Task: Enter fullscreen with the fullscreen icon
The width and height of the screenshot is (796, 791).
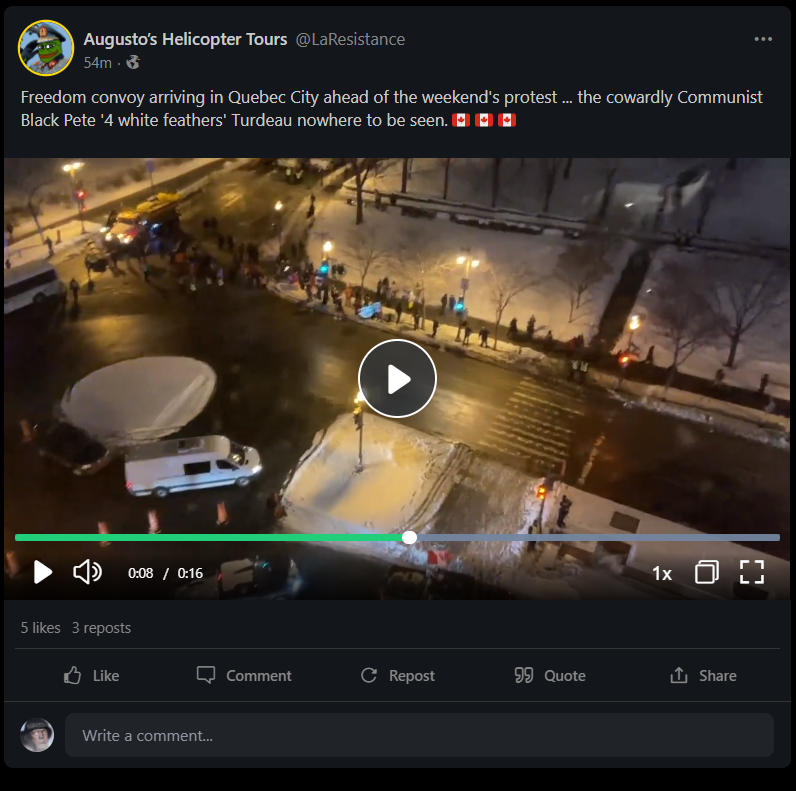Action: (x=752, y=572)
